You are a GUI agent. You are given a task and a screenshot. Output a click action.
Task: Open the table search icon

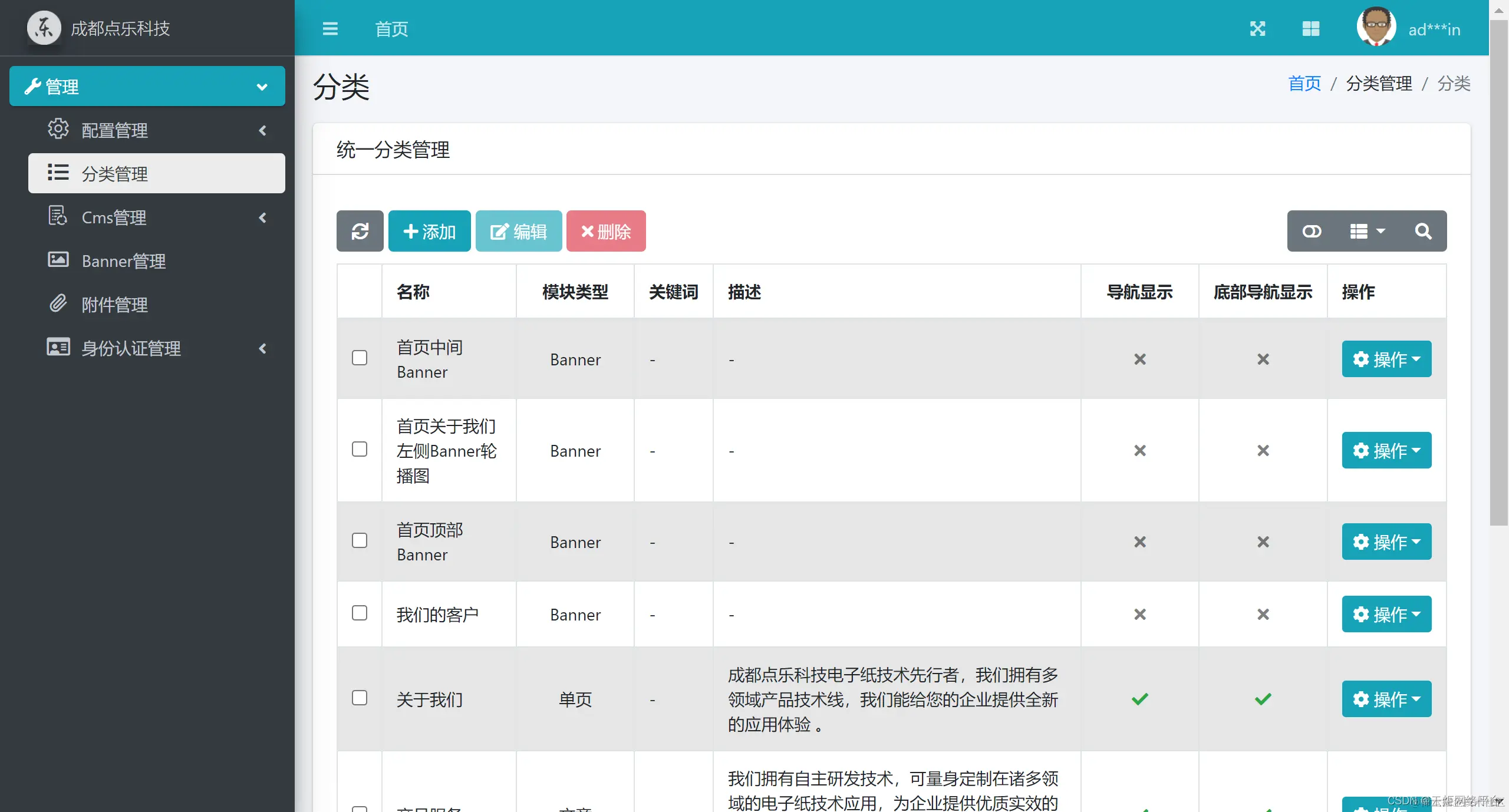pyautogui.click(x=1422, y=231)
